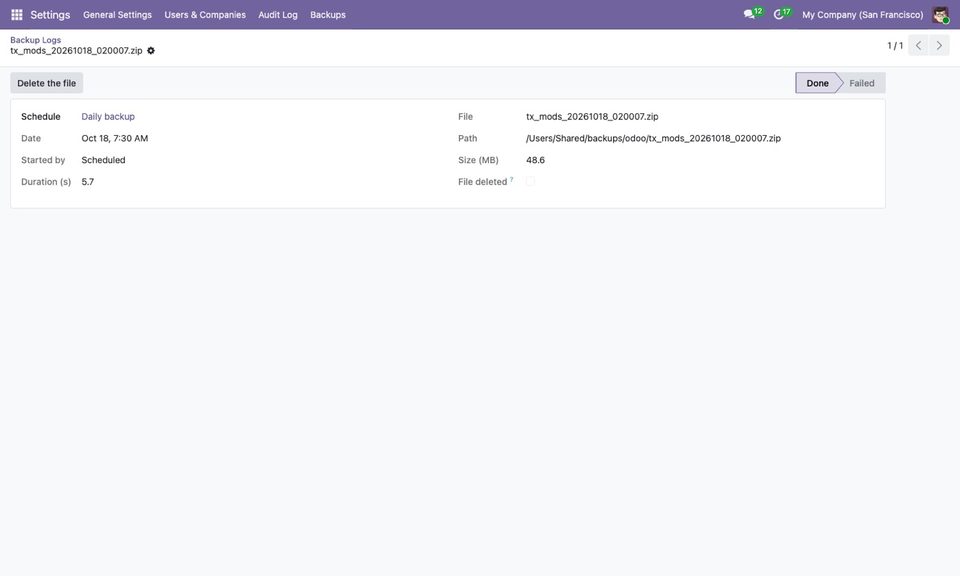
Task: Open the General Settings menu
Action: [118, 15]
